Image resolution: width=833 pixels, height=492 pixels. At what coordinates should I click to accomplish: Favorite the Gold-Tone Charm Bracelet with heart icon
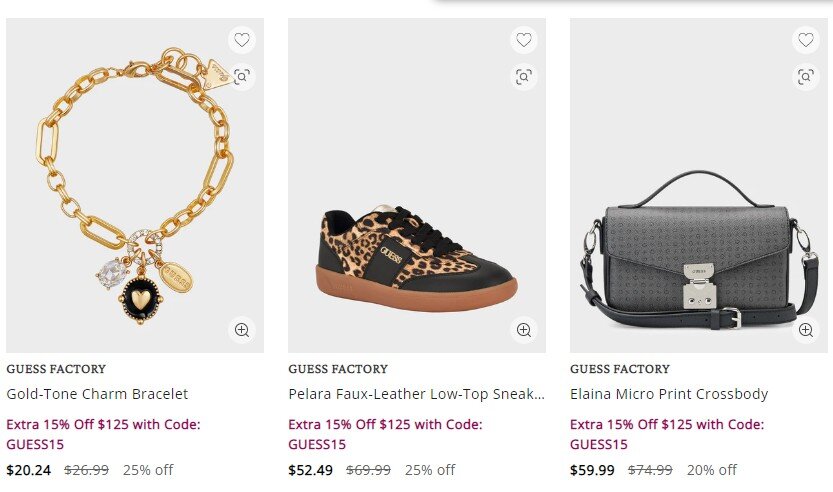(x=241, y=40)
